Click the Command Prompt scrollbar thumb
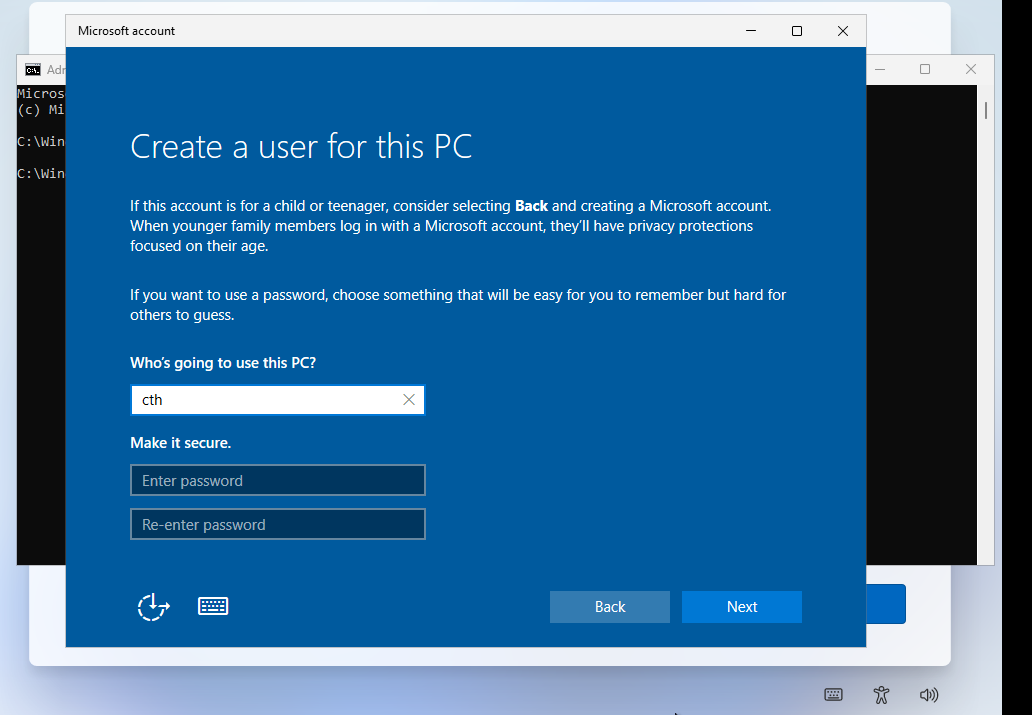1032x715 pixels. point(986,111)
